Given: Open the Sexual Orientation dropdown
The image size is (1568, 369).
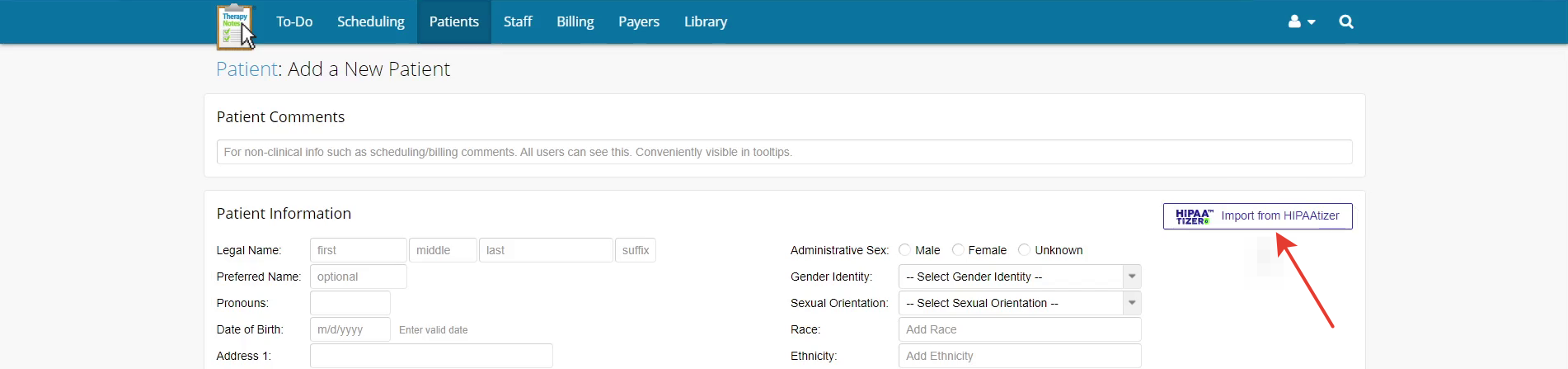Looking at the screenshot, I should (1019, 303).
